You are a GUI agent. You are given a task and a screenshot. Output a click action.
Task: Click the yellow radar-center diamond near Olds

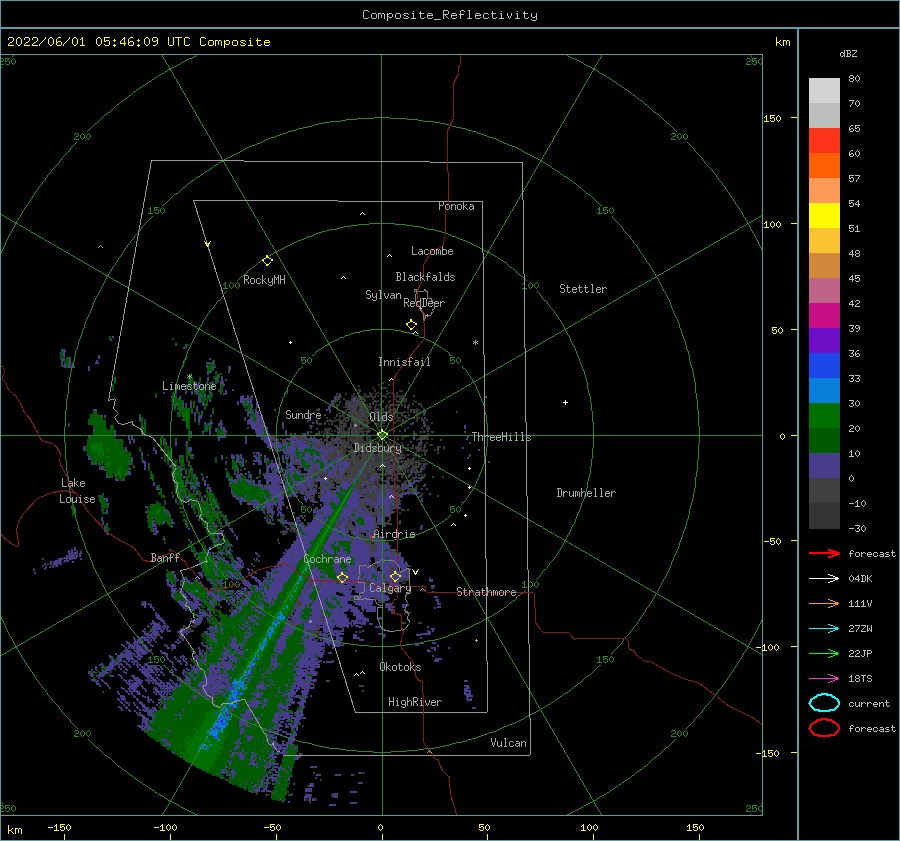click(382, 435)
